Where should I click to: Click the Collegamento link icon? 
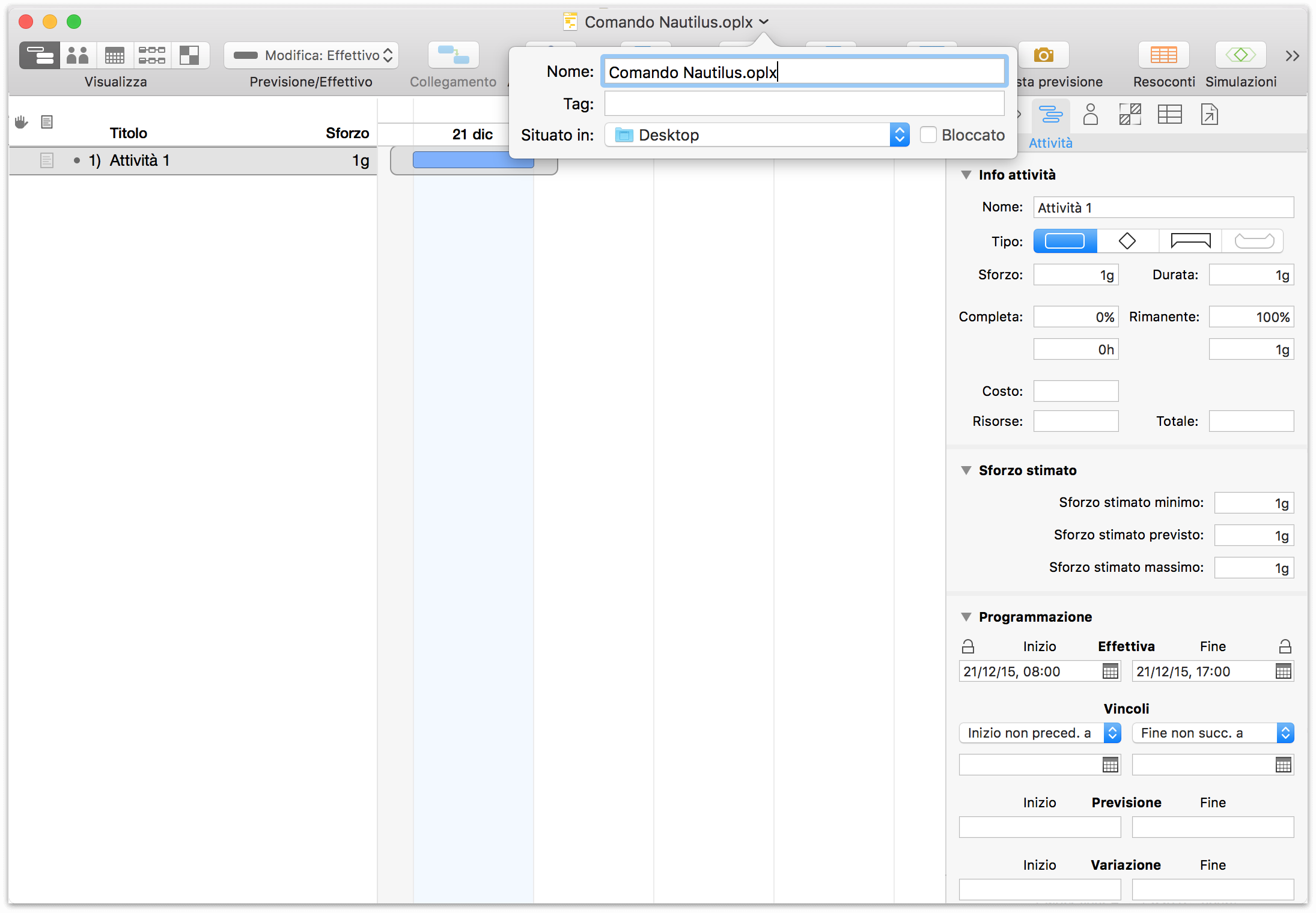click(452, 55)
